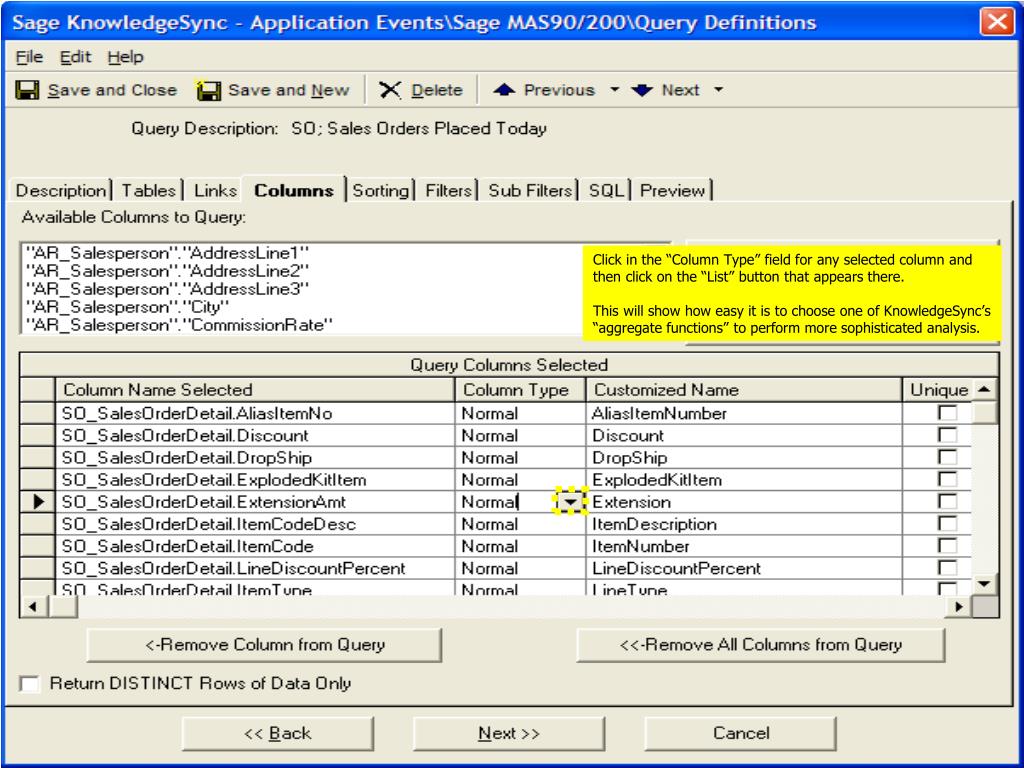
Task: Click the AliasItemNumber customized name cell
Action: pyautogui.click(x=744, y=413)
